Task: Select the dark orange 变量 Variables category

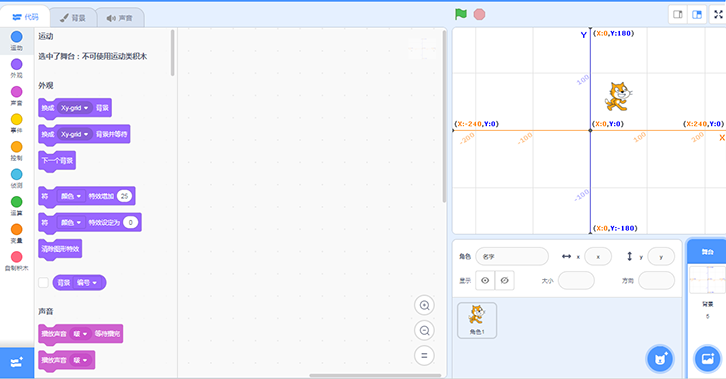Action: [x=17, y=233]
